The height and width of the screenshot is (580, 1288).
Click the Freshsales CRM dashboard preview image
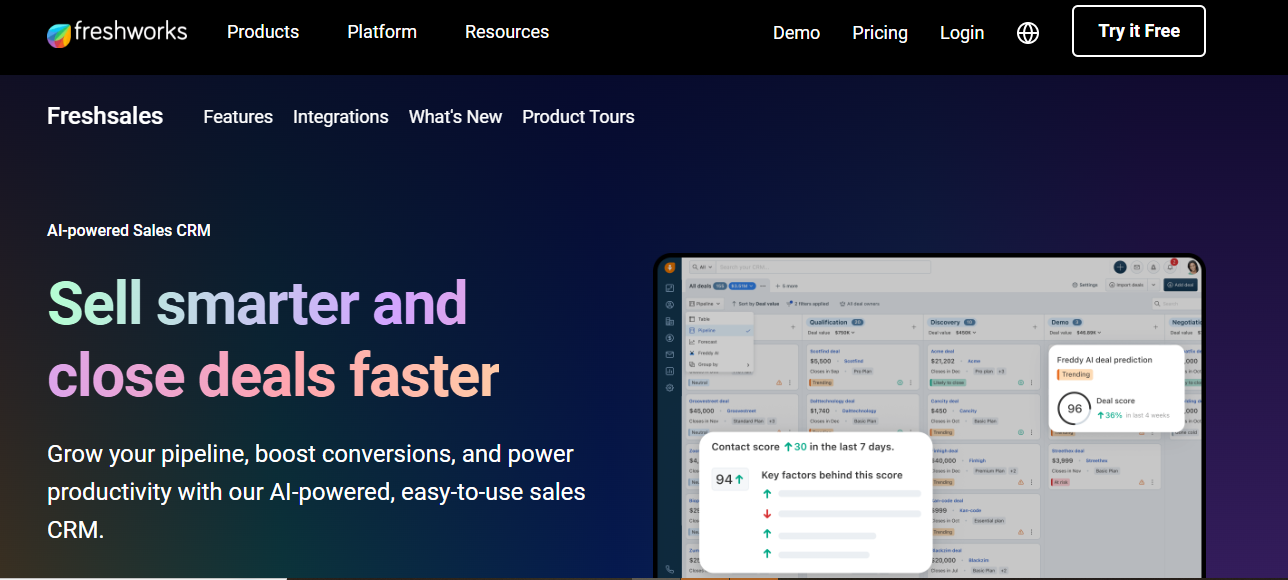[x=929, y=417]
